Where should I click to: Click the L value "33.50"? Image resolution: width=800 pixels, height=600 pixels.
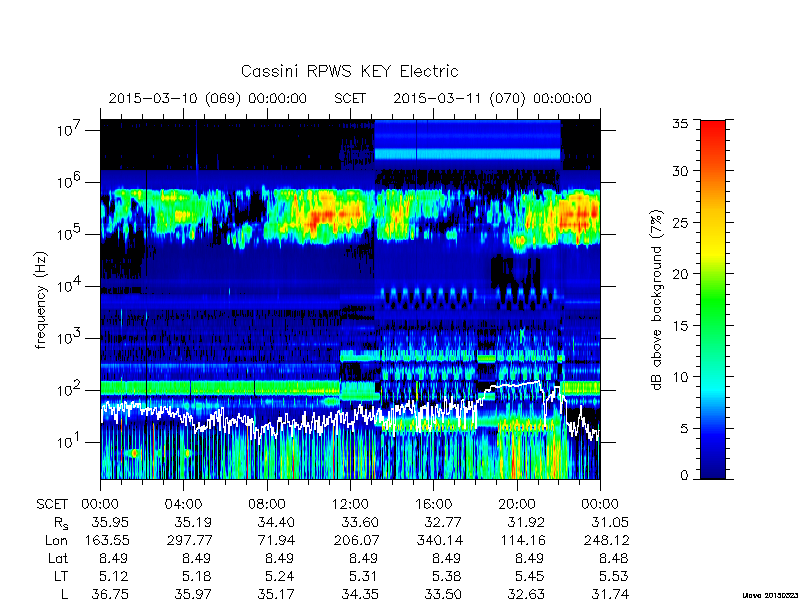443,594
